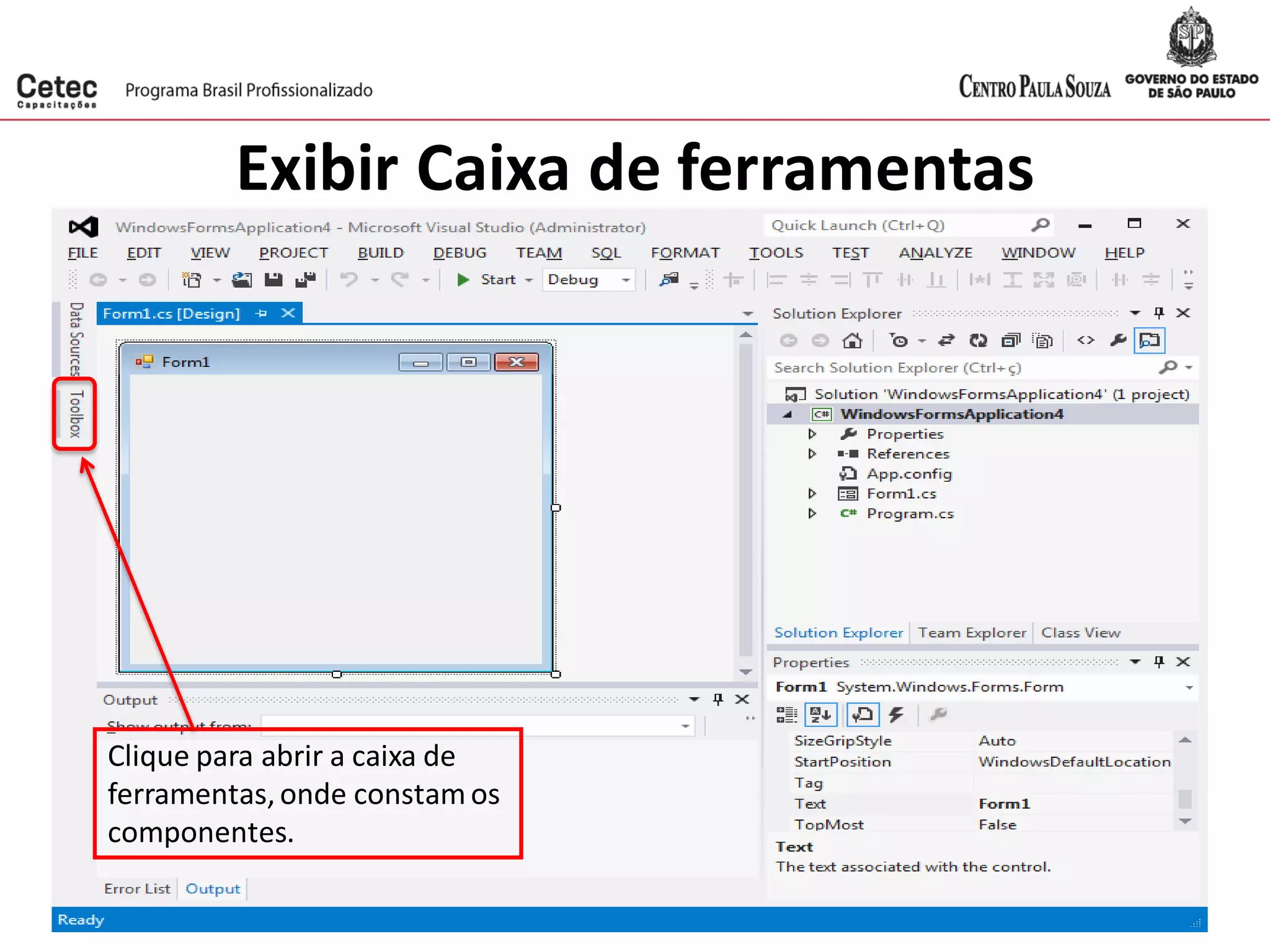Click the Undo toolbar icon
Image resolution: width=1270 pixels, height=952 pixels.
349,280
